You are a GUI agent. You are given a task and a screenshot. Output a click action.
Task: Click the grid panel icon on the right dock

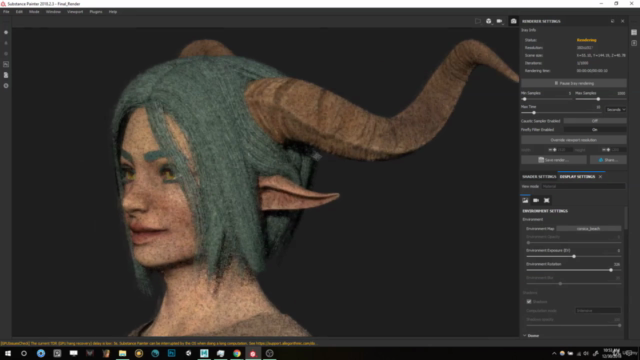pos(634,32)
